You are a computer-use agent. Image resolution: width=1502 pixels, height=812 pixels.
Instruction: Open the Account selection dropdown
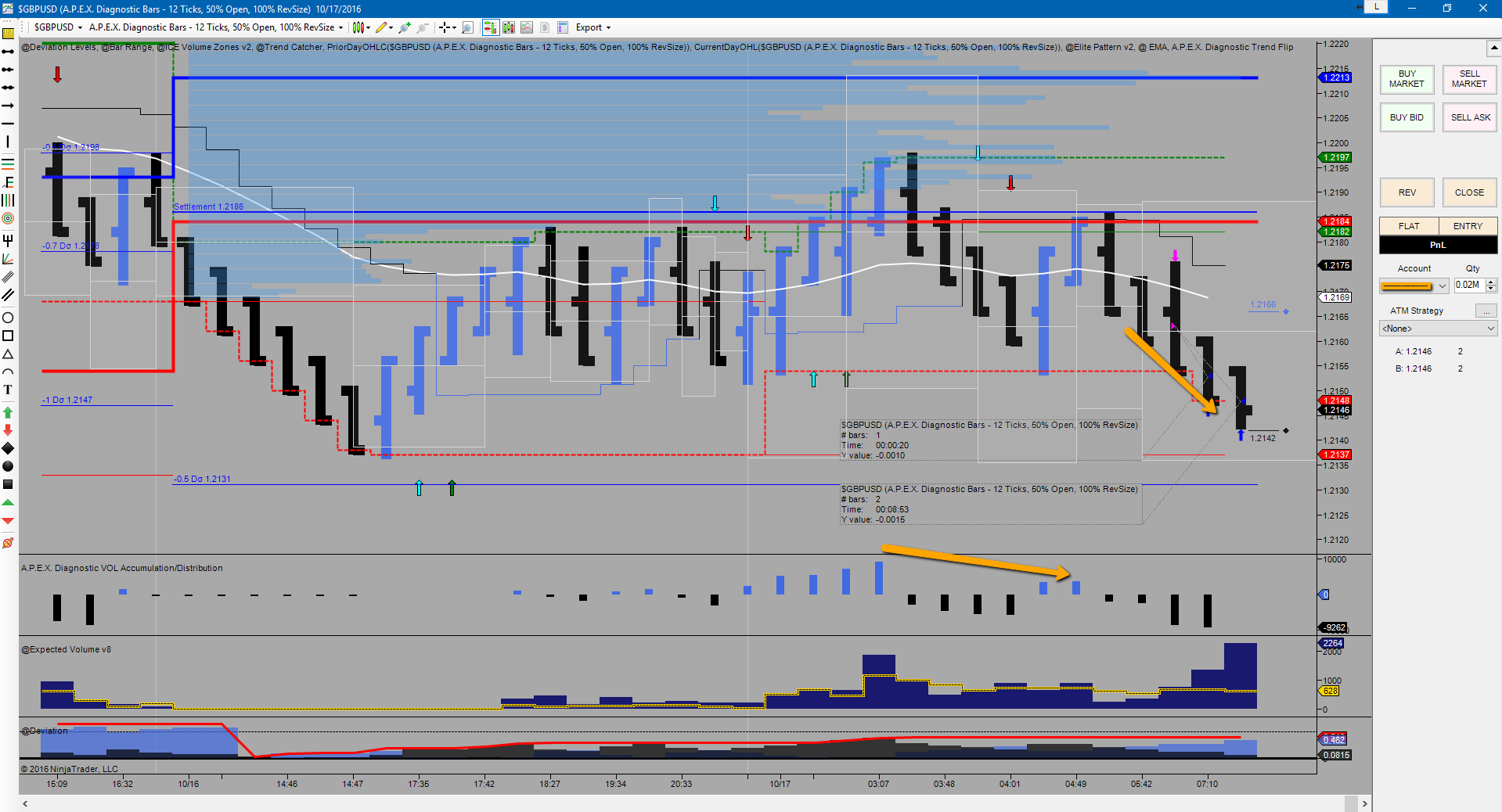[x=1414, y=286]
